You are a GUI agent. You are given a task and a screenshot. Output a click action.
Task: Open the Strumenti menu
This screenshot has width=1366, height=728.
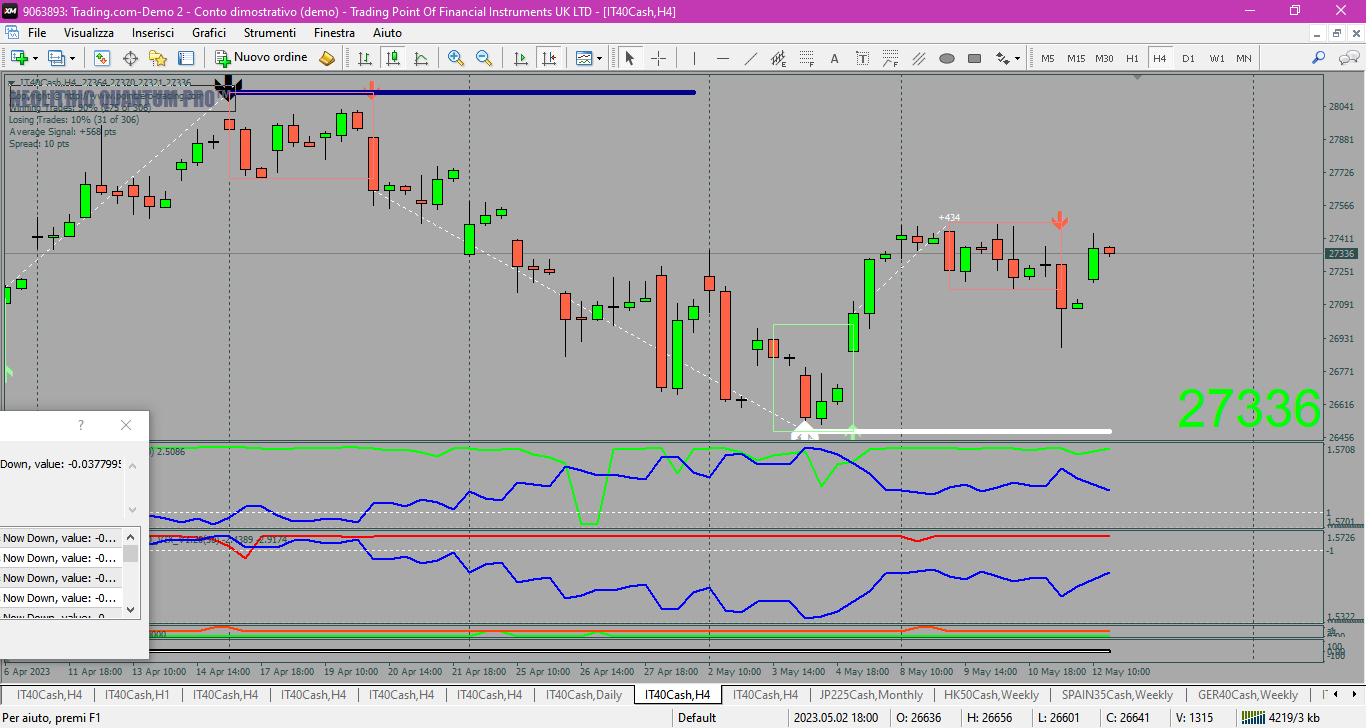(x=269, y=33)
